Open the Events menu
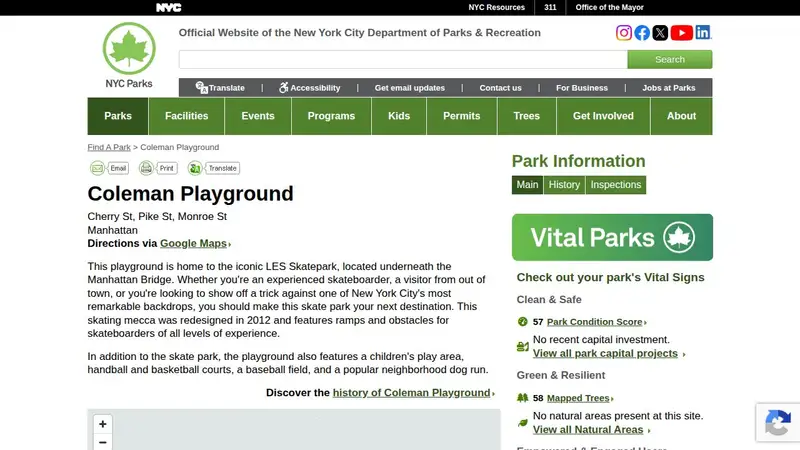The height and width of the screenshot is (450, 800). pyautogui.click(x=258, y=116)
